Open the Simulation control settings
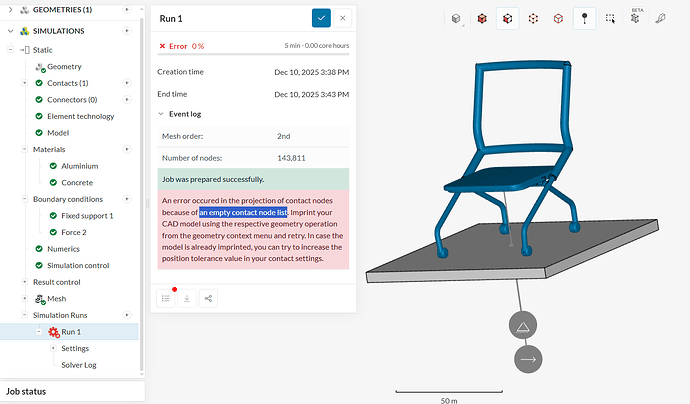 [78, 265]
